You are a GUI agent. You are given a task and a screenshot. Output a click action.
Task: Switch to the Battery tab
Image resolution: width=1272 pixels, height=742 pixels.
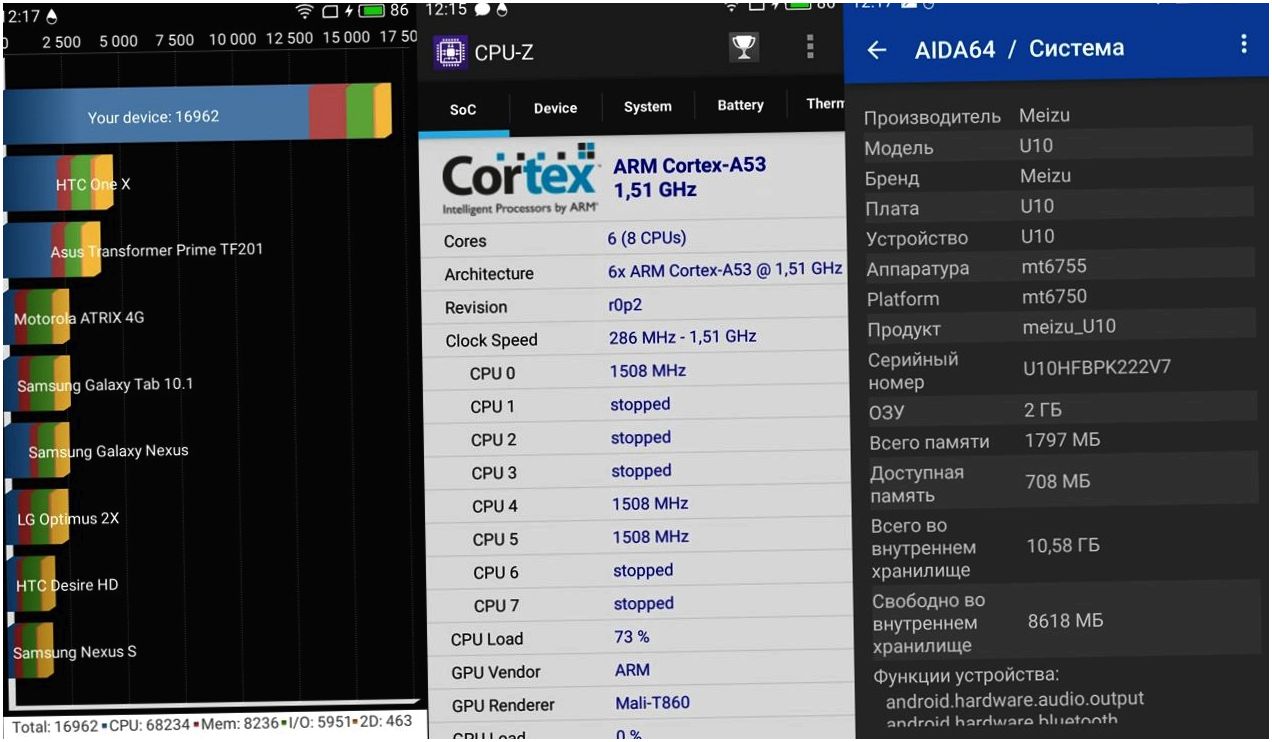[740, 106]
